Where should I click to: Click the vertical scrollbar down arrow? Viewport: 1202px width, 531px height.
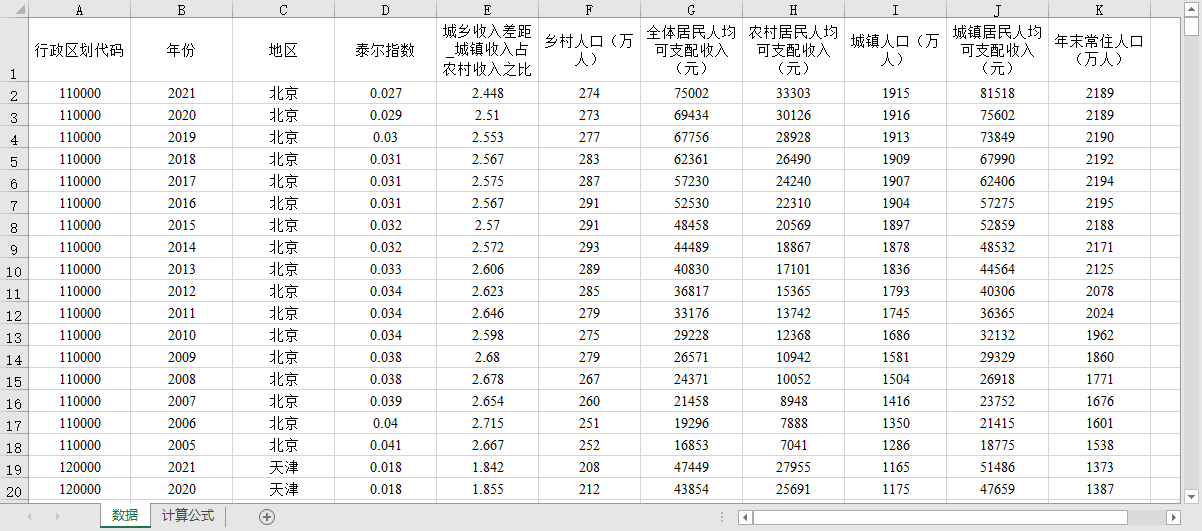click(1191, 495)
